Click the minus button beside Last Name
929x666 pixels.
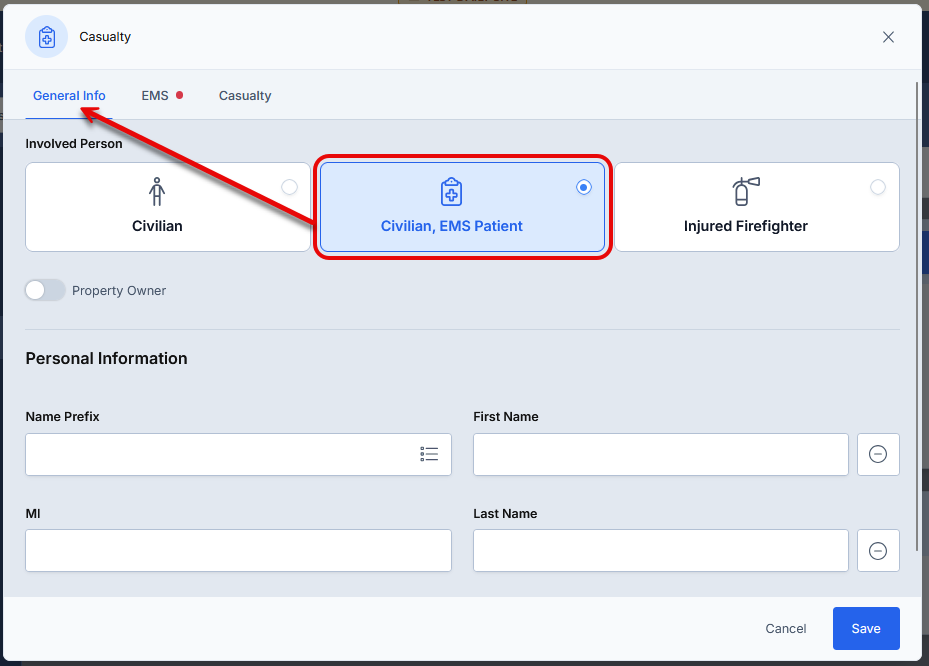[878, 550]
